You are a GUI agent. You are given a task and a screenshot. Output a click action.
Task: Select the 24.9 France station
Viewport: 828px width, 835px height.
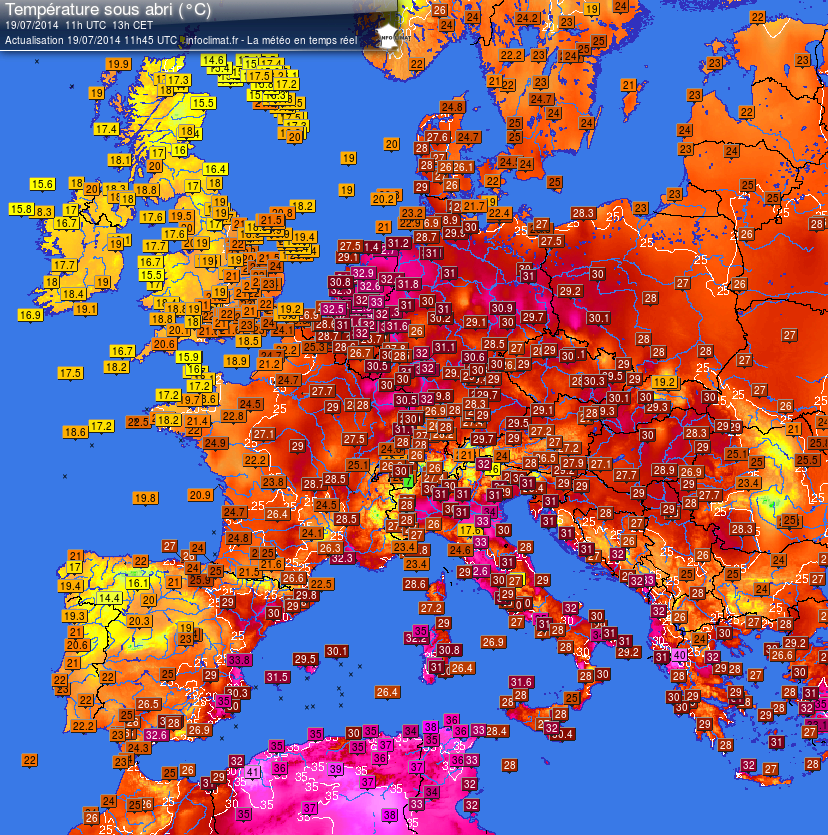click(216, 443)
